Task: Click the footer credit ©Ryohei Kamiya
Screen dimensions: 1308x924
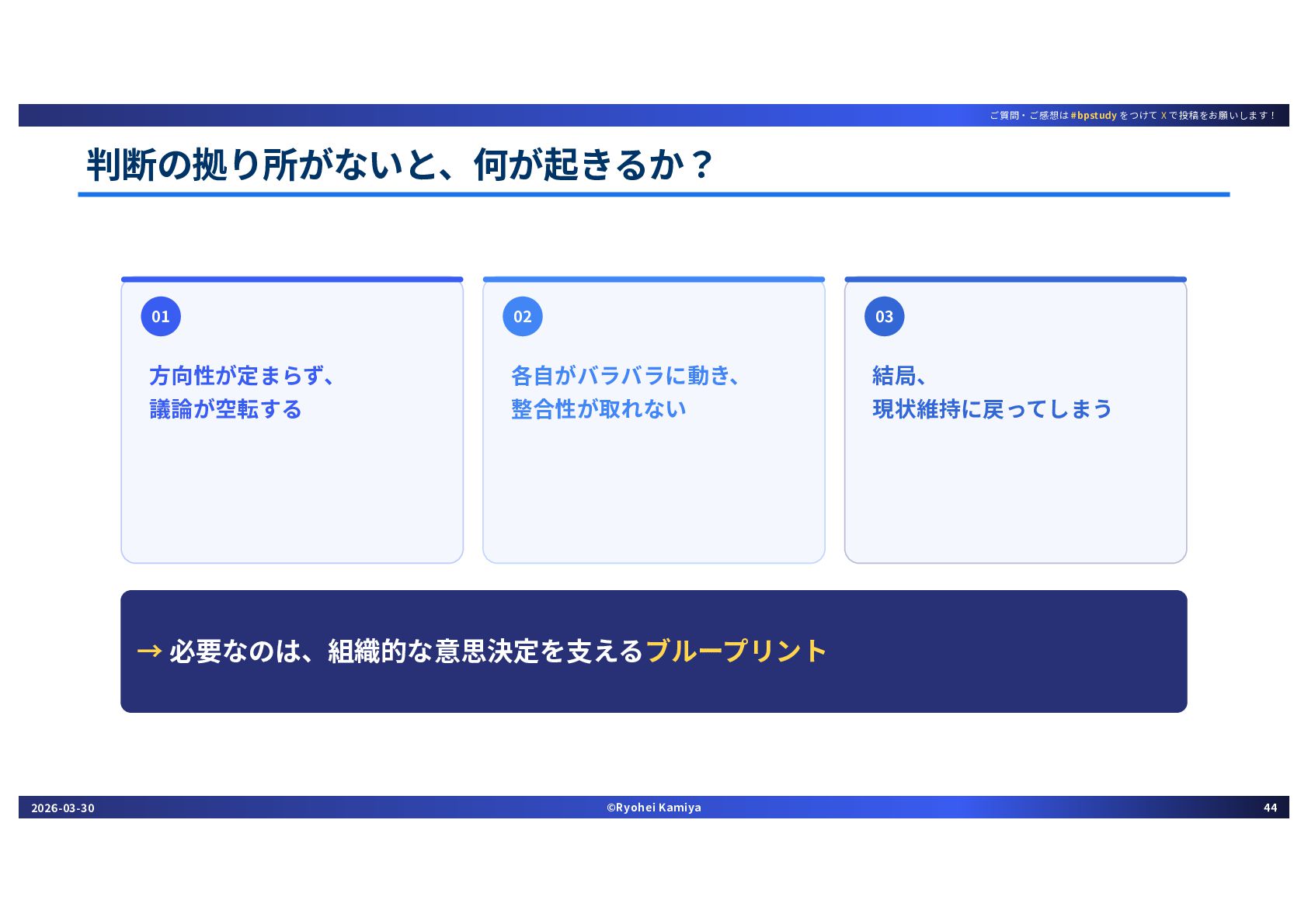Action: pyautogui.click(x=654, y=808)
